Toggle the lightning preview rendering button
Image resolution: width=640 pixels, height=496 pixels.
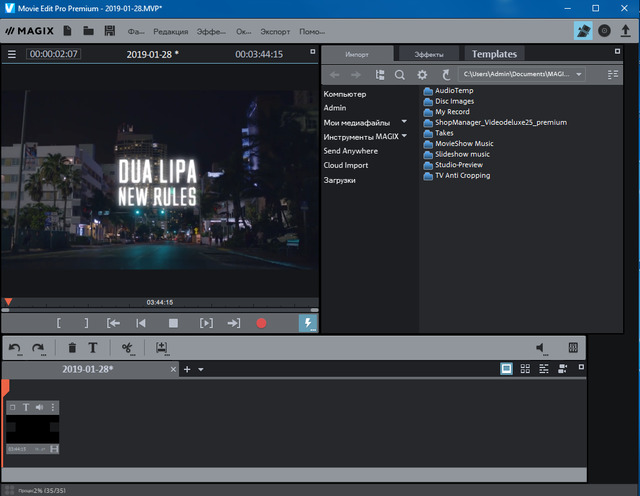coord(307,323)
